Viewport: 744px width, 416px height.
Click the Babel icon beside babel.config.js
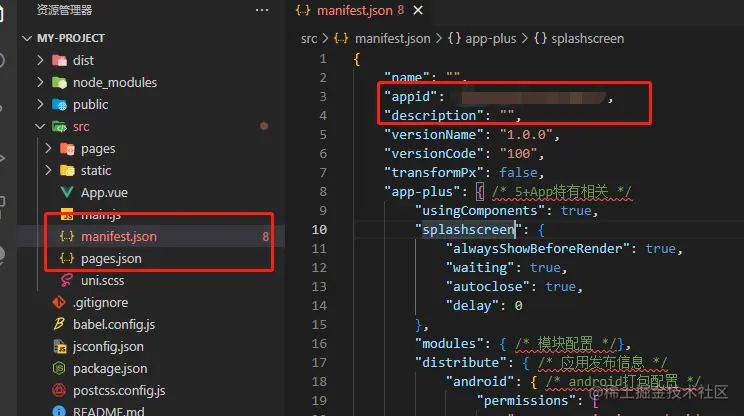(x=59, y=324)
